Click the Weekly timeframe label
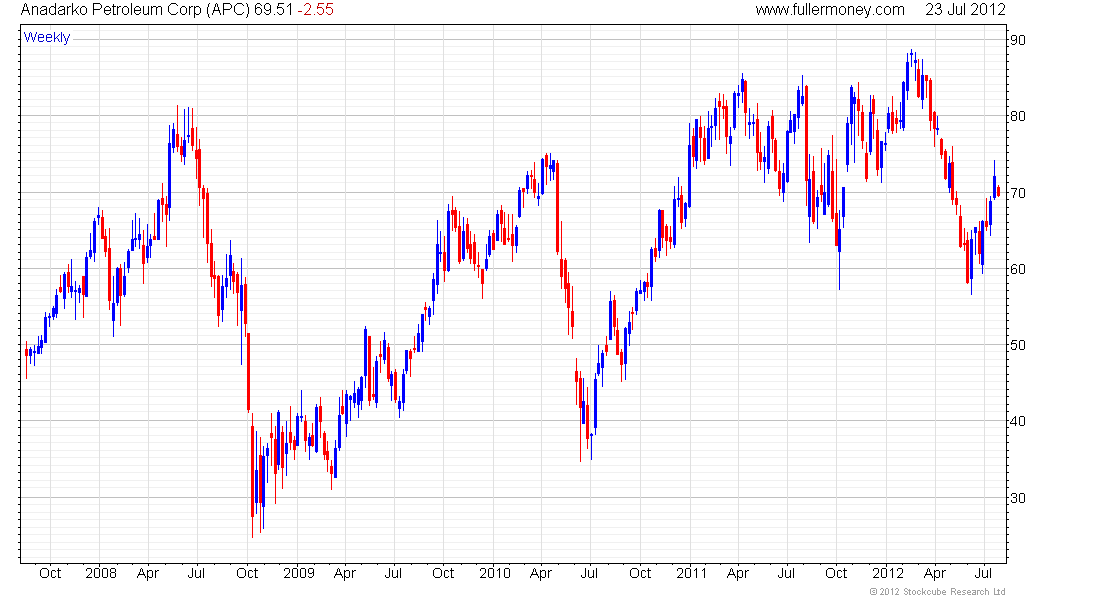Viewport: 1100px width, 600px height. 47,37
